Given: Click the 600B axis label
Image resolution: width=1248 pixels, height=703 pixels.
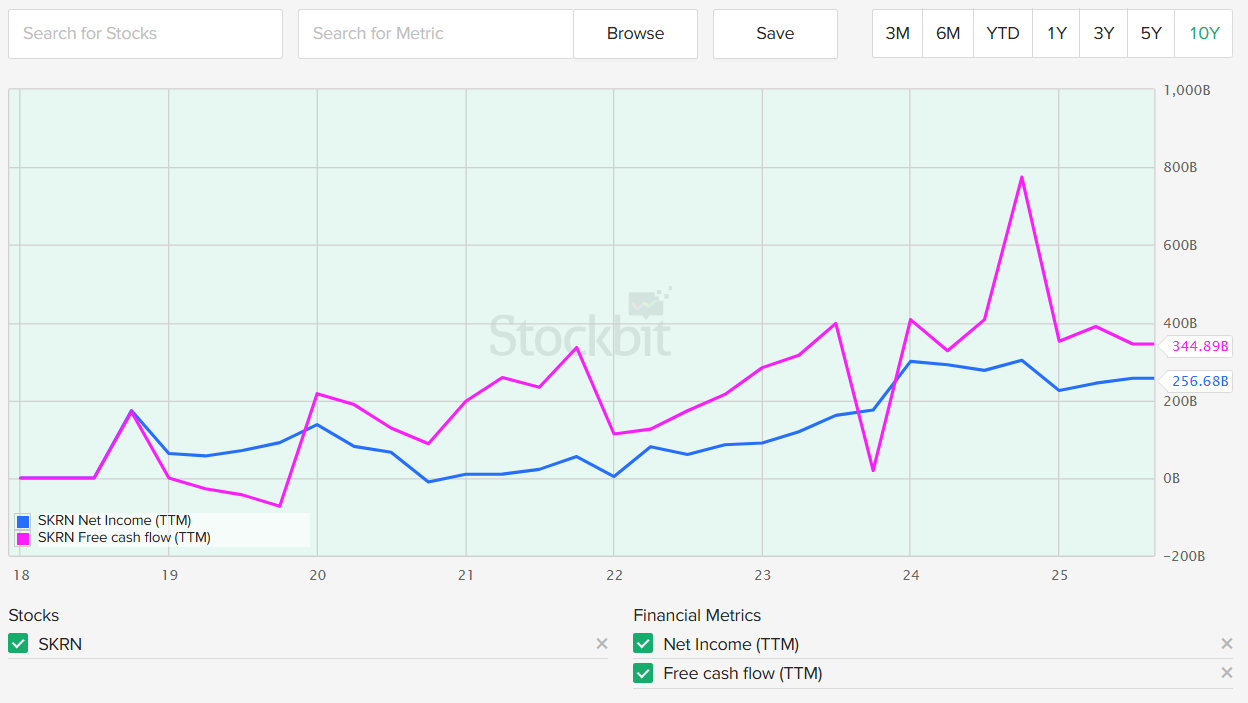Looking at the screenshot, I should (1180, 245).
